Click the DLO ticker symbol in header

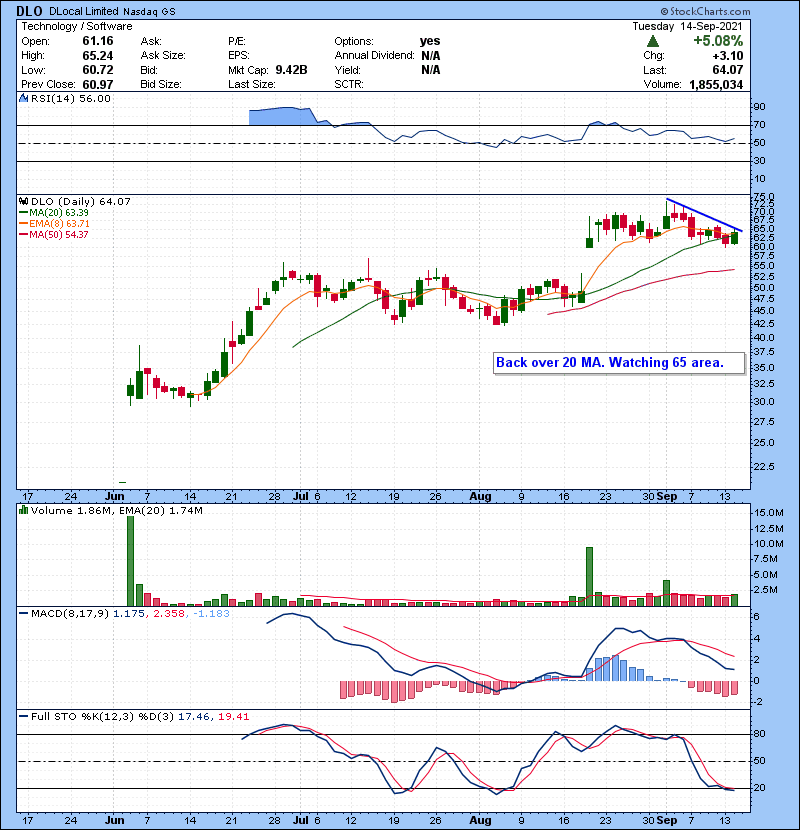coord(30,11)
